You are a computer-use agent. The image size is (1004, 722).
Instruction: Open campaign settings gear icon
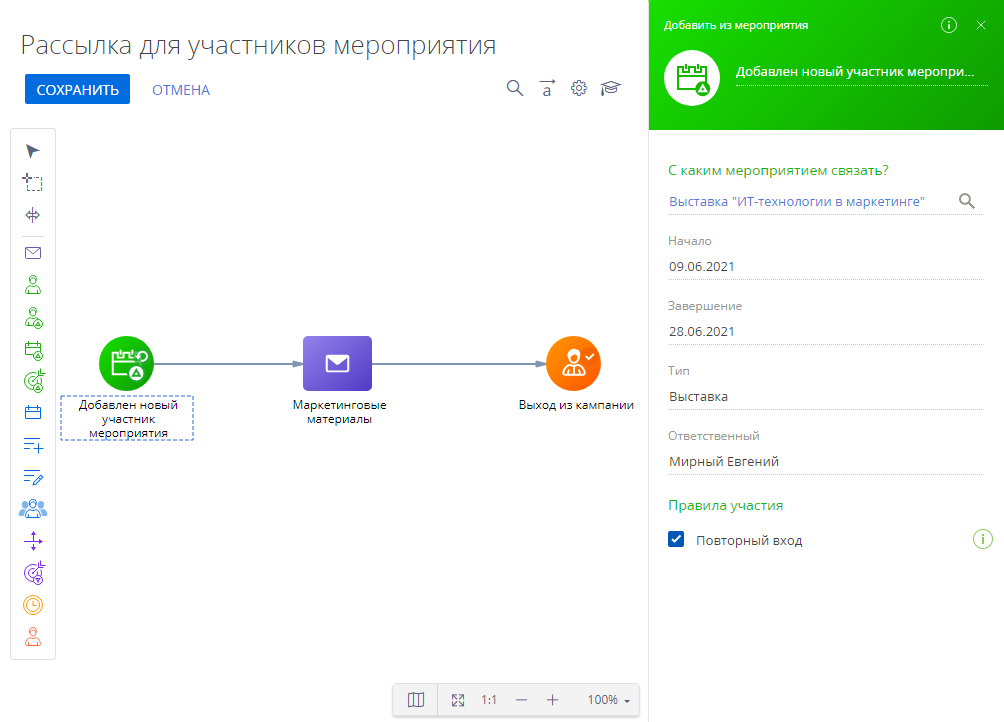point(579,88)
